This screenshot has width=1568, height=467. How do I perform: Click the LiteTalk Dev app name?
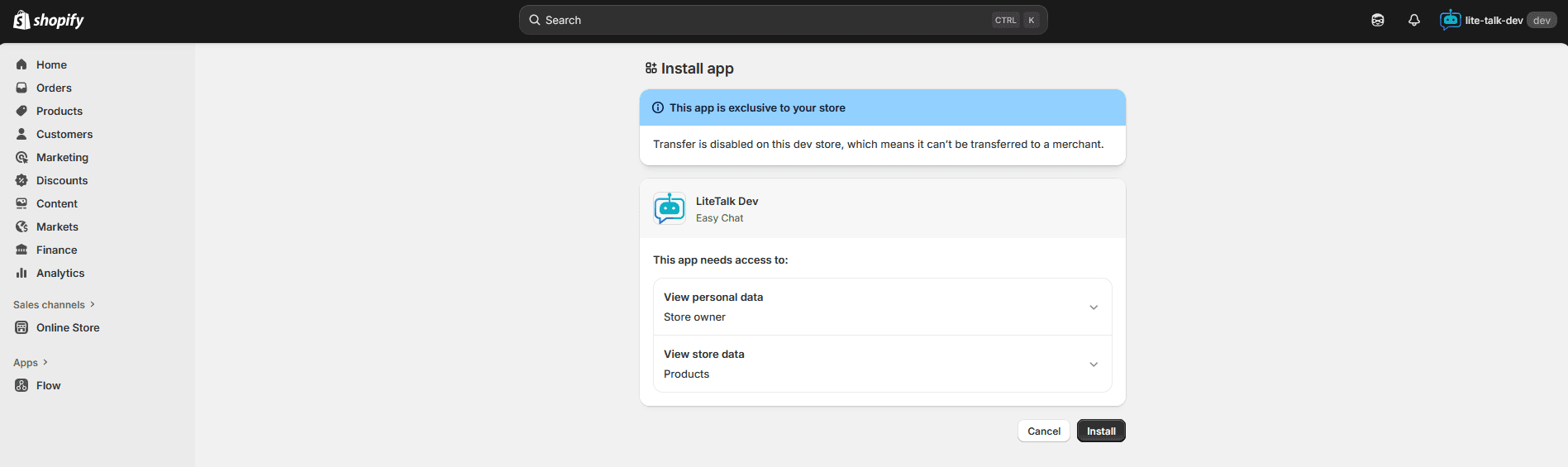(x=727, y=201)
